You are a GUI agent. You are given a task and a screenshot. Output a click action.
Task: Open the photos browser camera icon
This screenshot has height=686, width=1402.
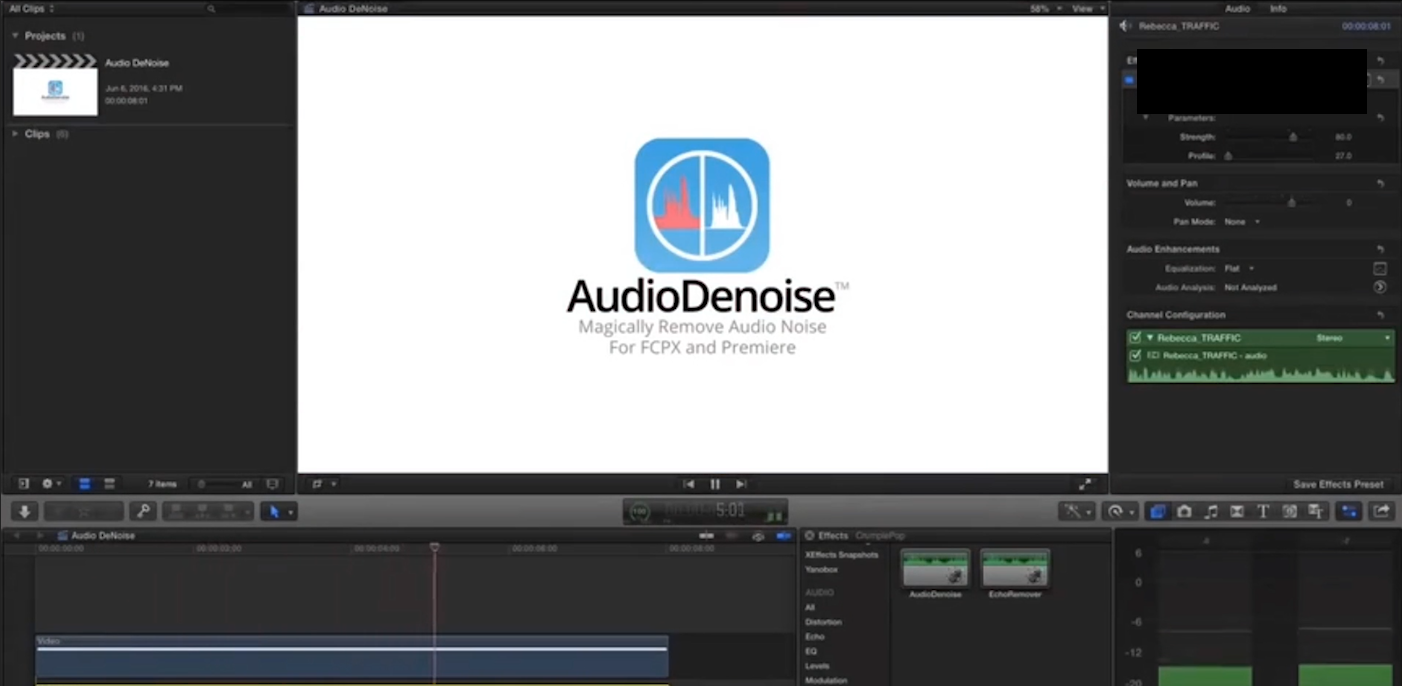[x=1185, y=511]
